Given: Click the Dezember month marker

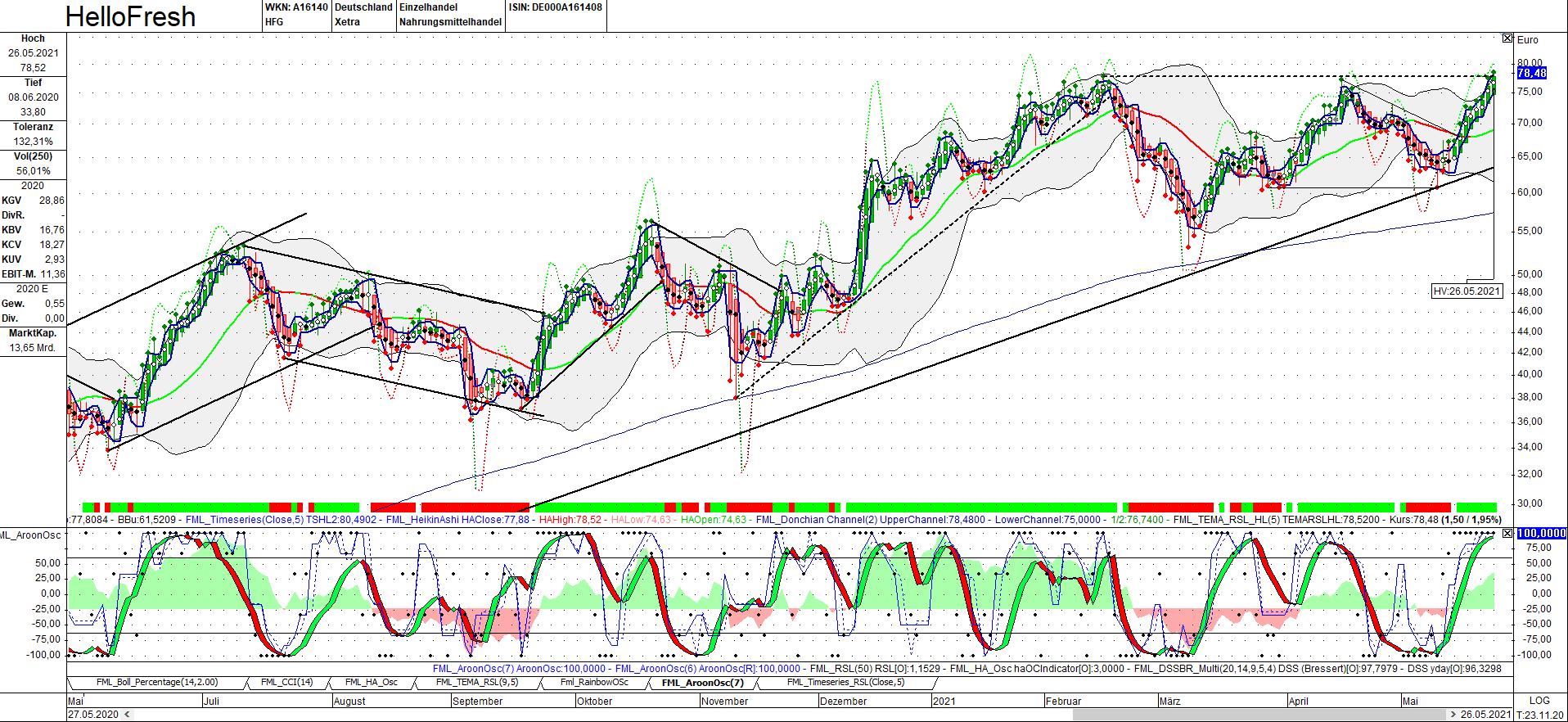Looking at the screenshot, I should [x=843, y=702].
